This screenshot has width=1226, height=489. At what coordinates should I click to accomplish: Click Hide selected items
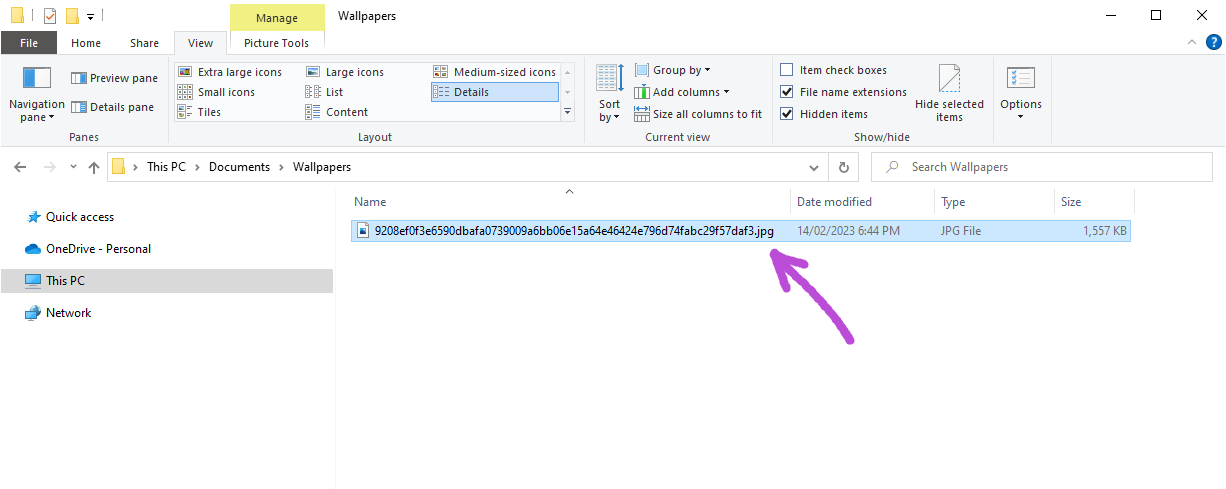click(949, 93)
